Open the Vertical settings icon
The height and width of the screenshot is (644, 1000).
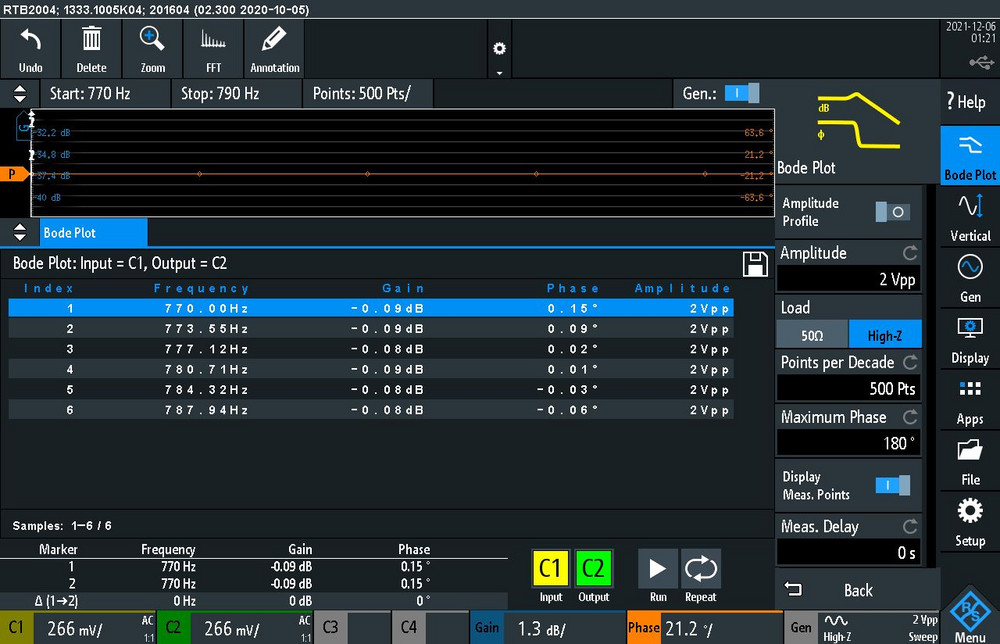point(969,216)
